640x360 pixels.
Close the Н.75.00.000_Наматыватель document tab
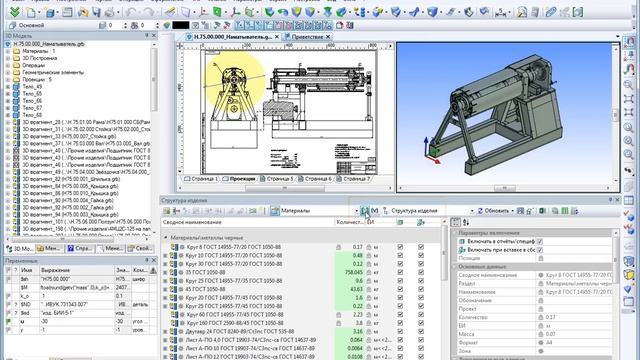(x=277, y=37)
